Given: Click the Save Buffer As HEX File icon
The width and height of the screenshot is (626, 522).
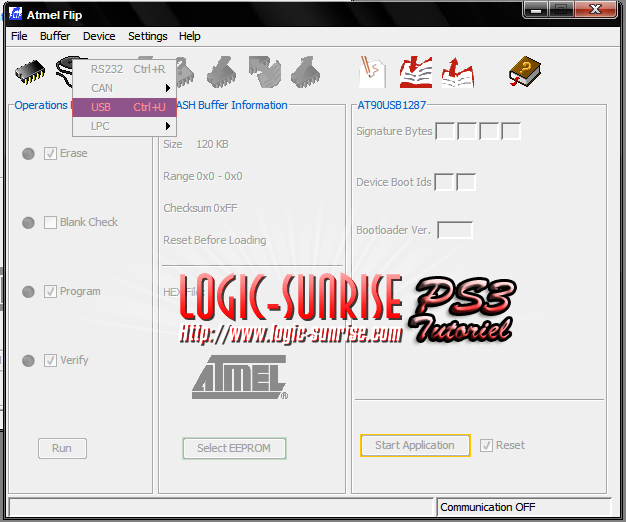Looking at the screenshot, I should point(458,73).
